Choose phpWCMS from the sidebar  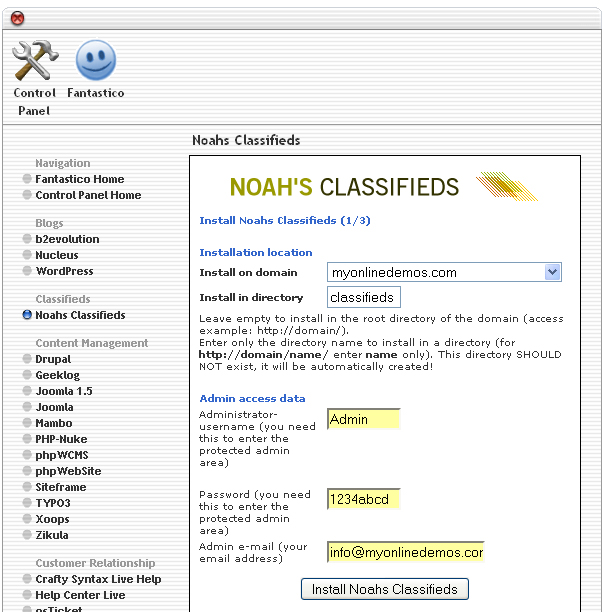(x=62, y=455)
